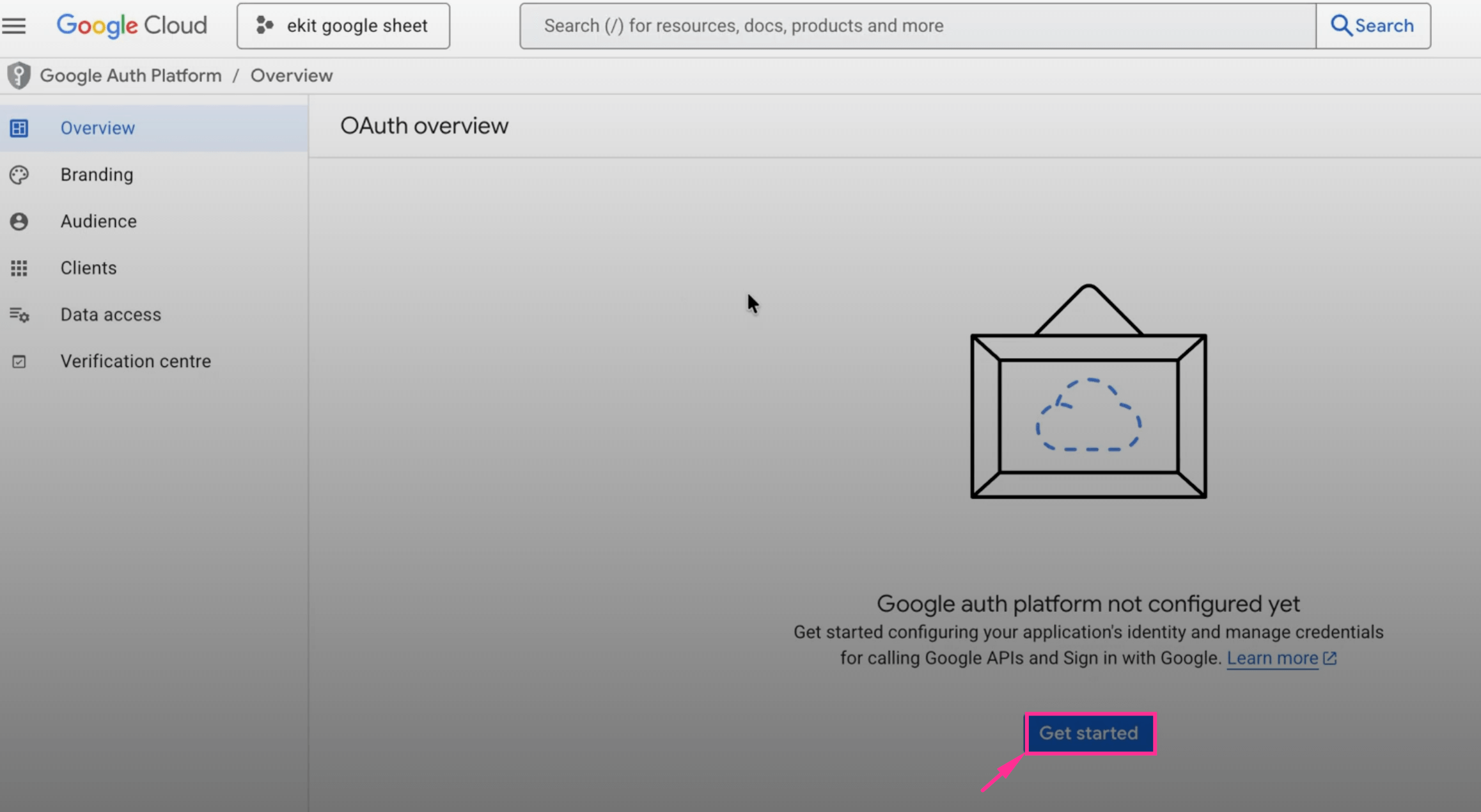Open the Verification centre page
Viewport: 1481px width, 812px height.
pyautogui.click(x=153, y=361)
